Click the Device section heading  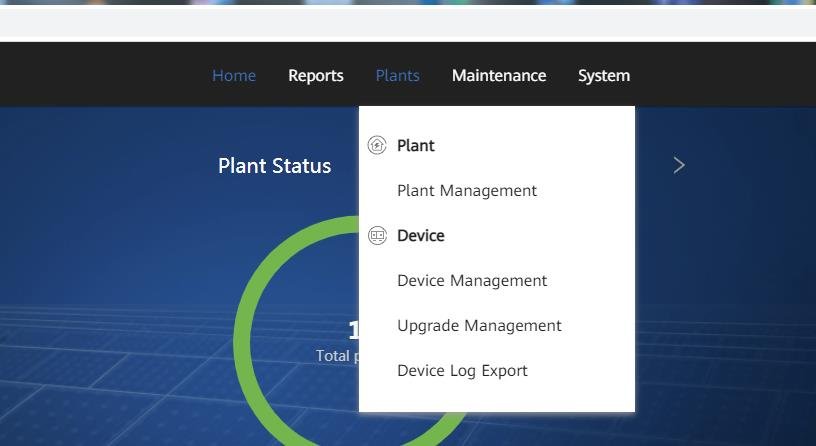click(x=421, y=236)
